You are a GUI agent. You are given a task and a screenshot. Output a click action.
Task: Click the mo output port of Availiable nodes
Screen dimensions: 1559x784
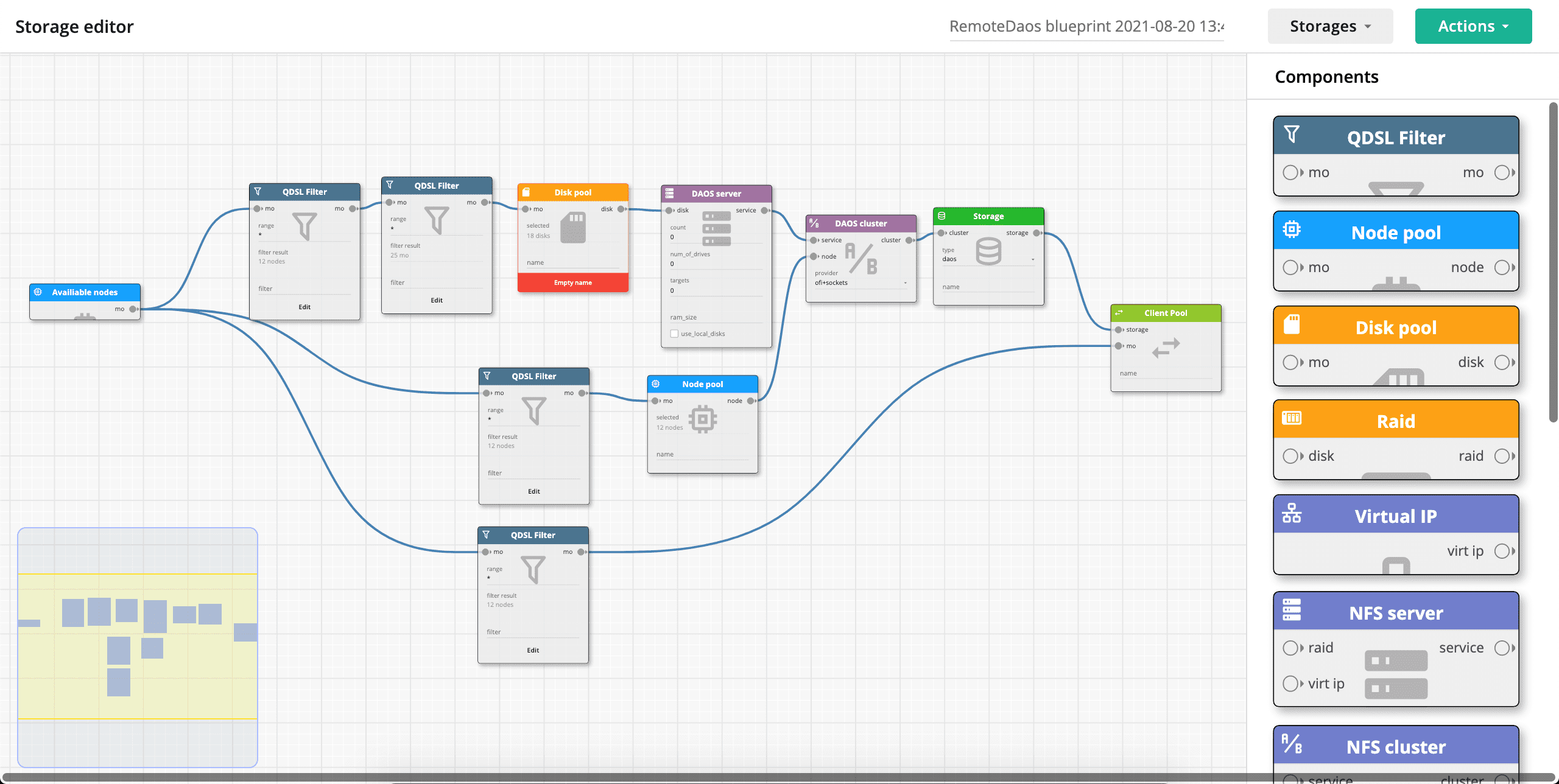pos(133,309)
